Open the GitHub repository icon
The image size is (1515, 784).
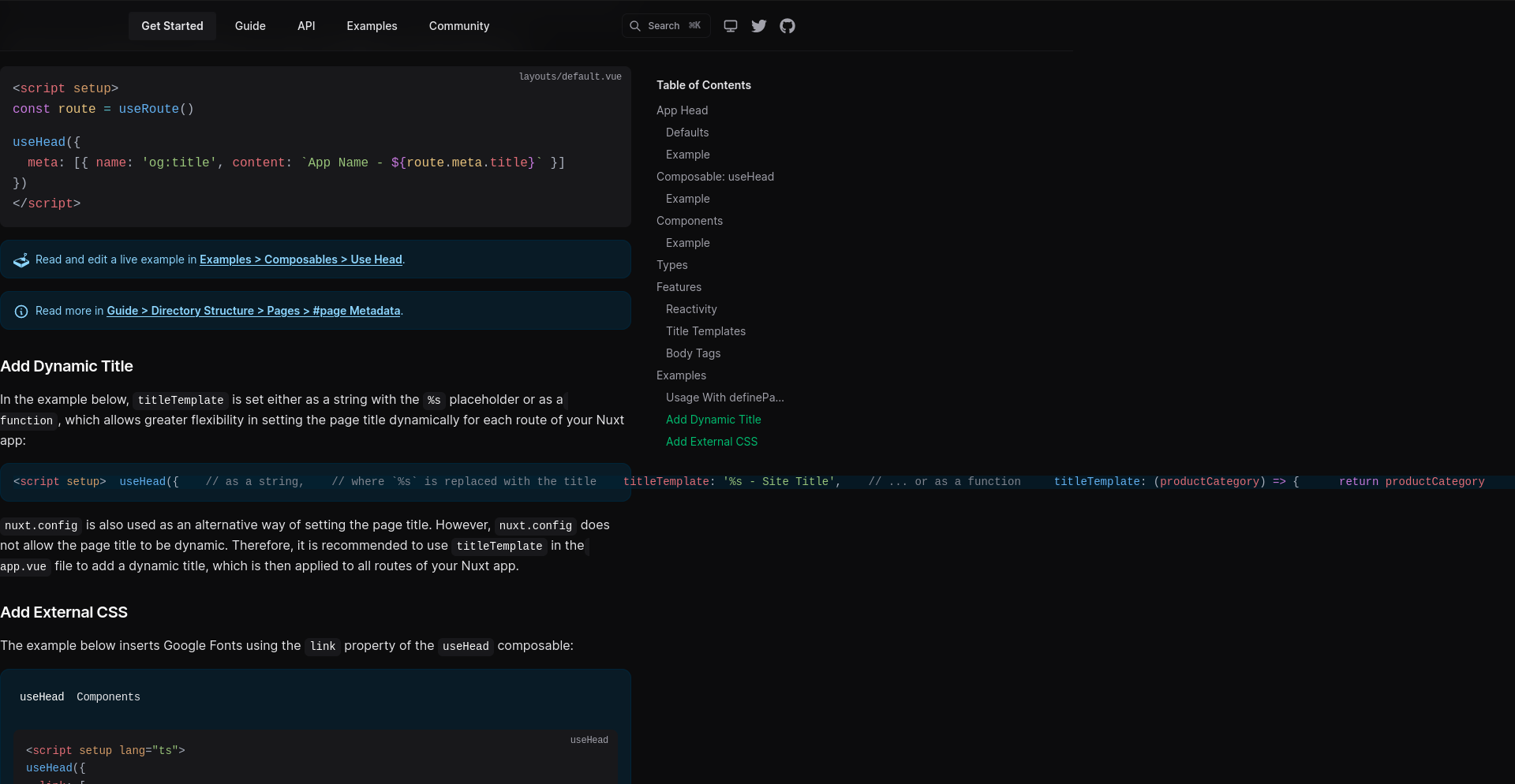click(787, 25)
